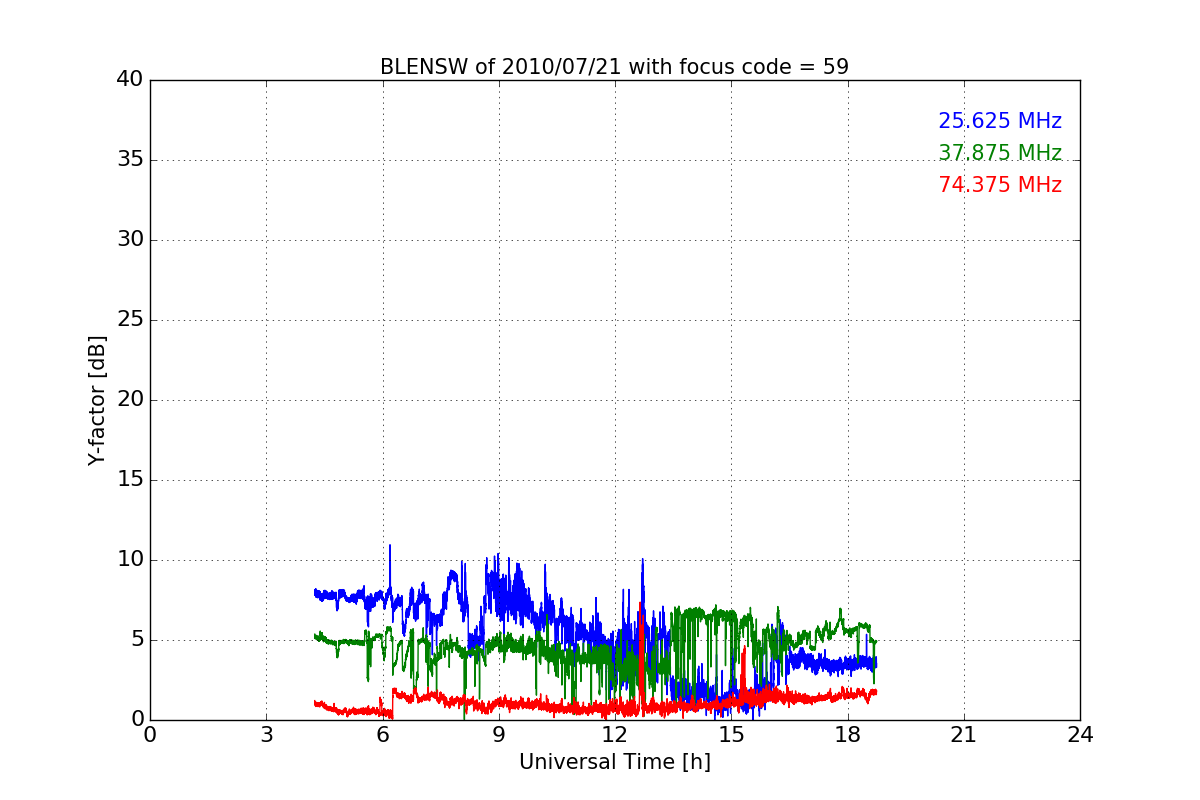1200x800 pixels.
Task: Click the y-axis tick label 15
Action: tap(130, 480)
